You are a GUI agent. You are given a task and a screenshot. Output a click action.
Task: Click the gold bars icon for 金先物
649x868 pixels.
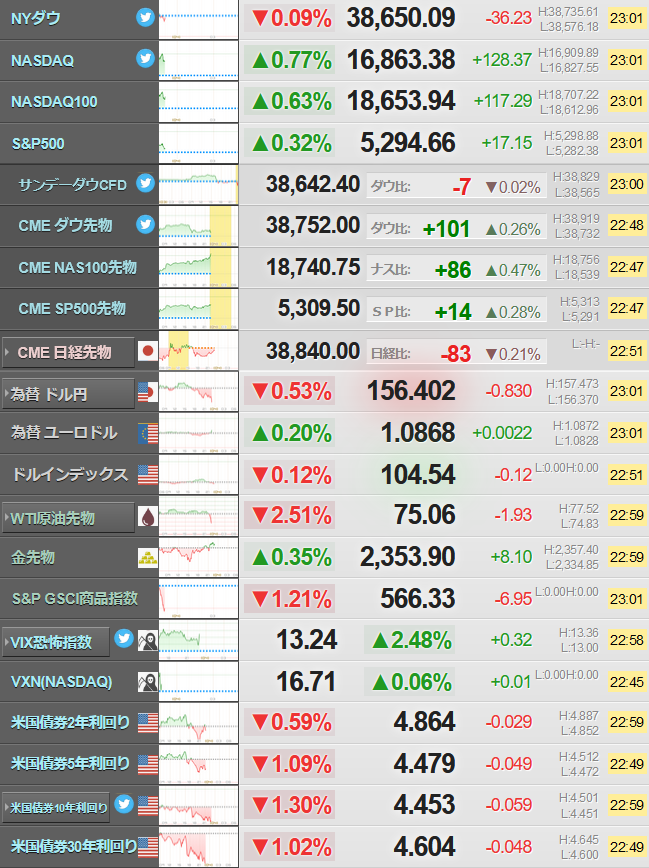pos(148,558)
